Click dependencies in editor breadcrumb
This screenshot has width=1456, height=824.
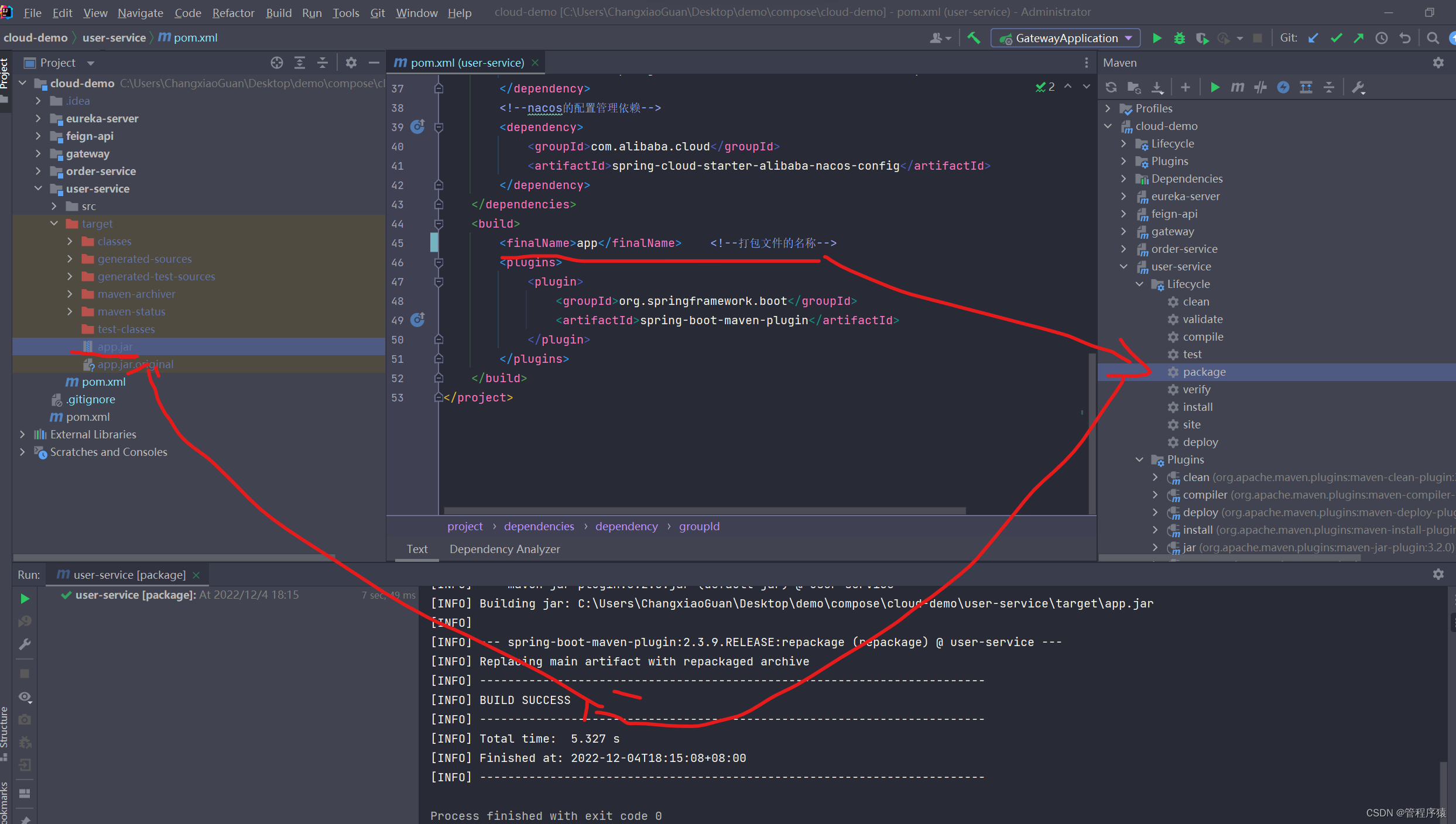539,526
